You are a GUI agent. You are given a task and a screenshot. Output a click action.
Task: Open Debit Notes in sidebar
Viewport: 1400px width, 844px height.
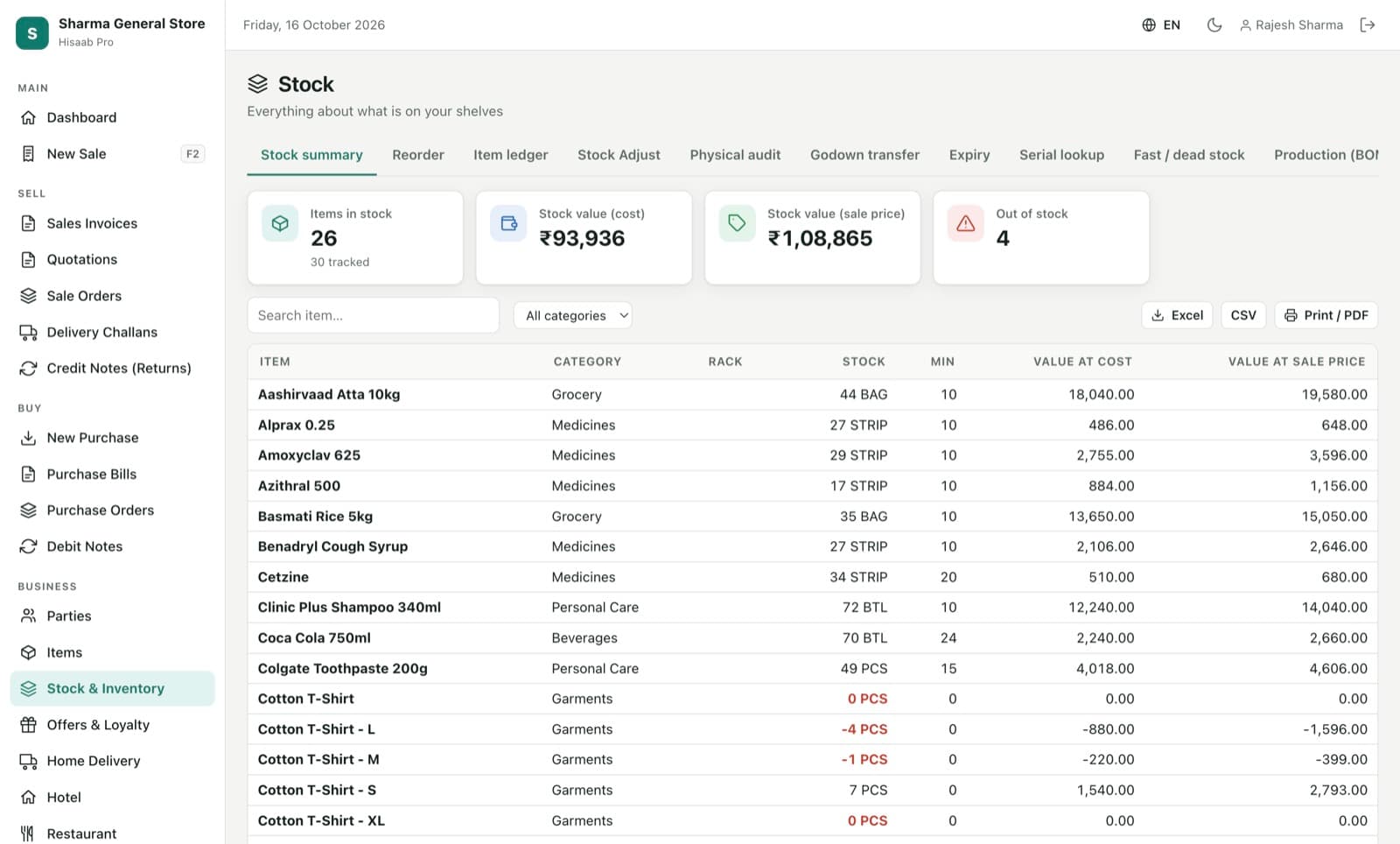pos(85,546)
